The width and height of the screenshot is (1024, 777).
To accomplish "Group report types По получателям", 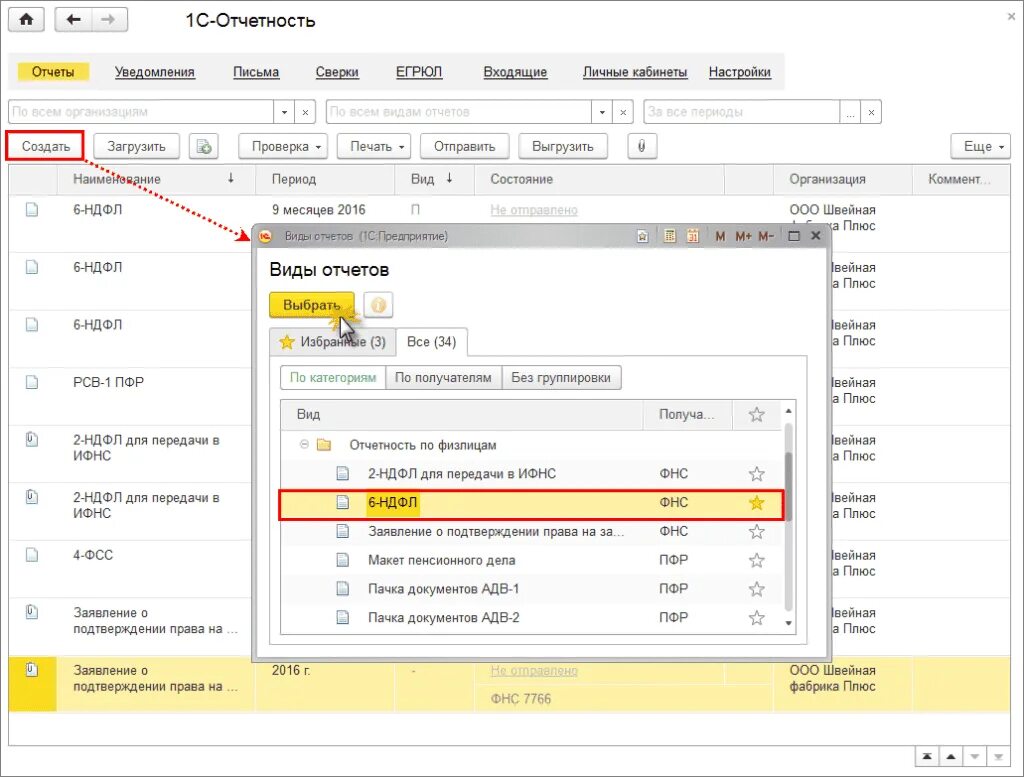I will tap(443, 377).
